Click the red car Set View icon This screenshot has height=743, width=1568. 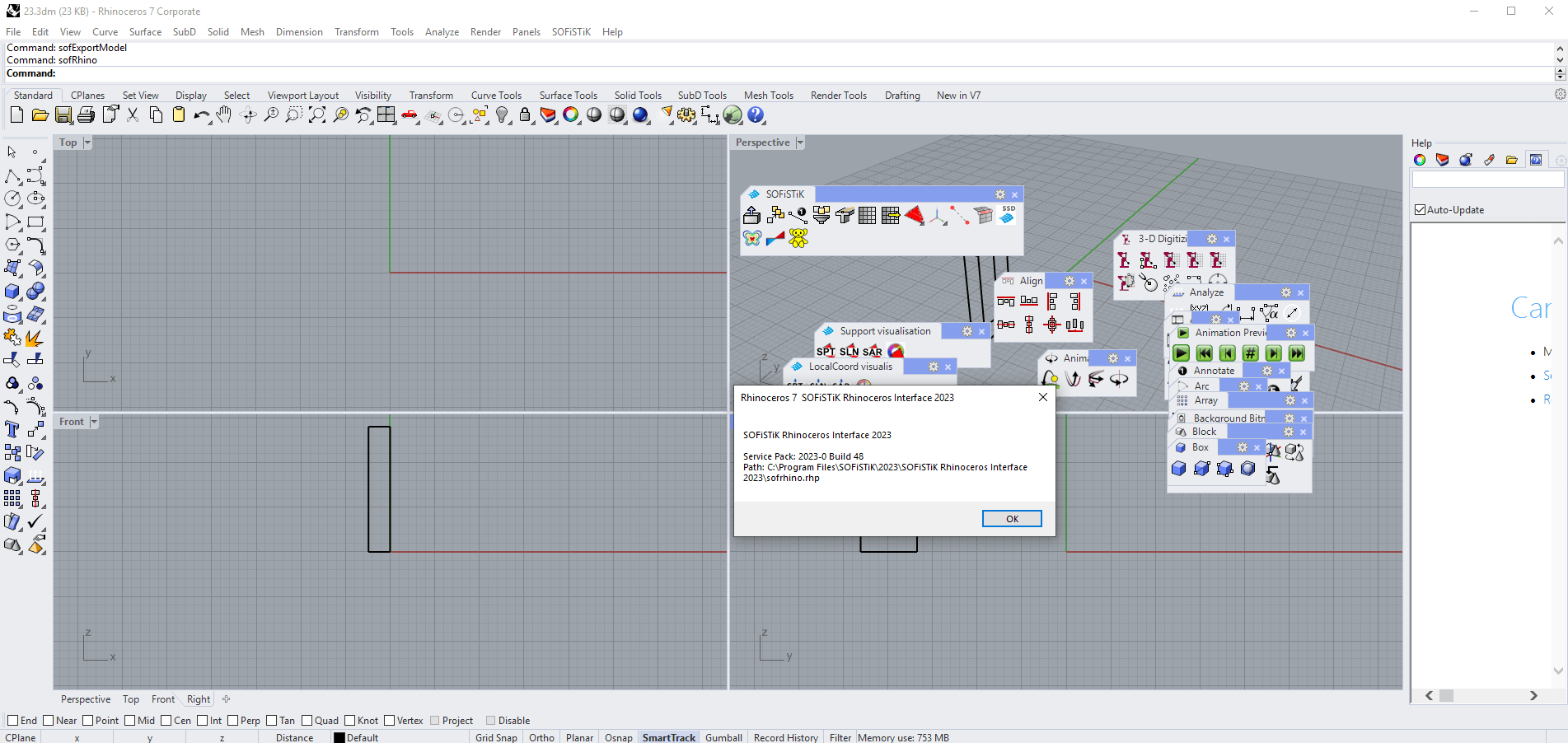410,115
